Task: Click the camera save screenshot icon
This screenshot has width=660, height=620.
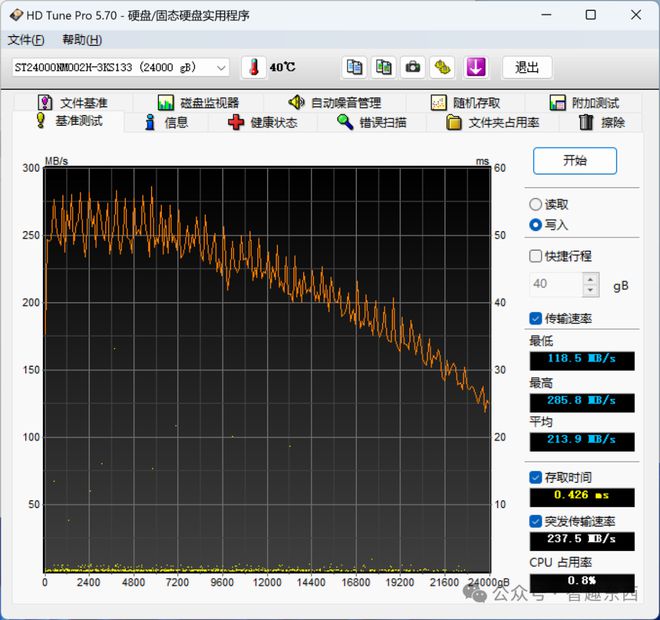Action: 412,67
